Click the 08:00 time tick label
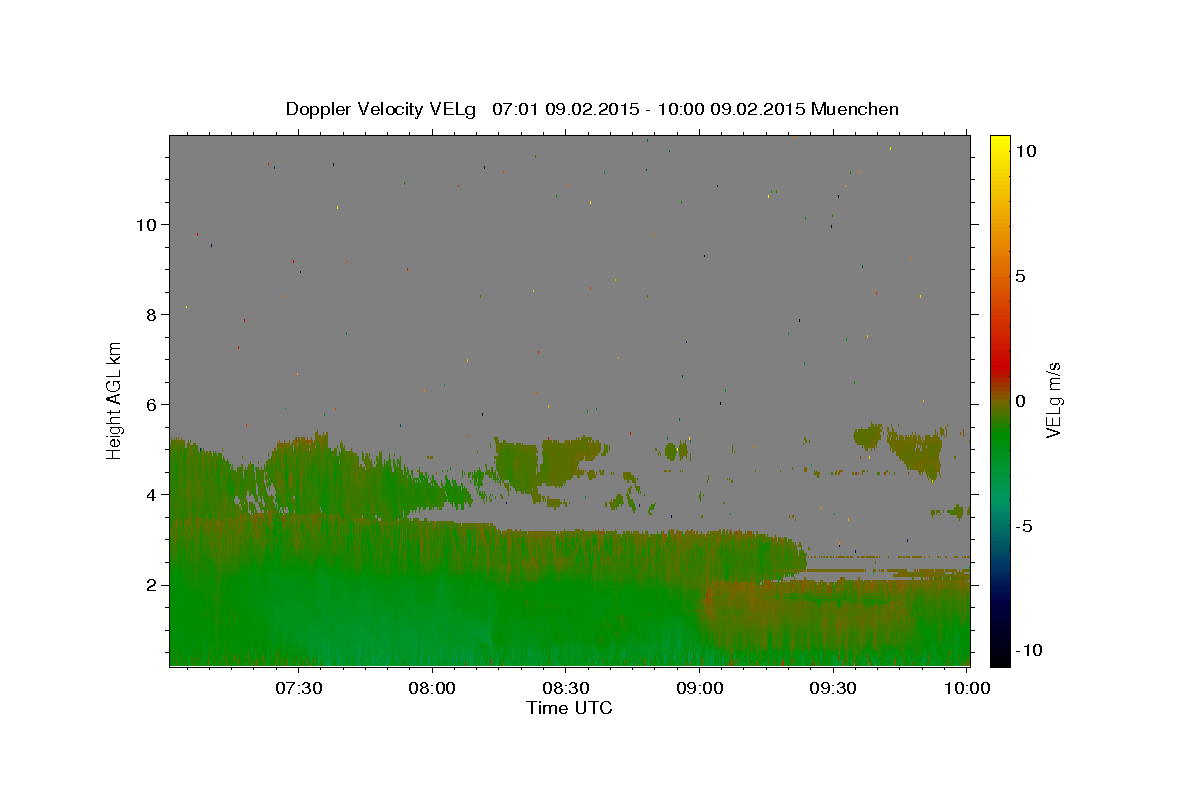Image resolution: width=1200 pixels, height=800 pixels. 433,688
